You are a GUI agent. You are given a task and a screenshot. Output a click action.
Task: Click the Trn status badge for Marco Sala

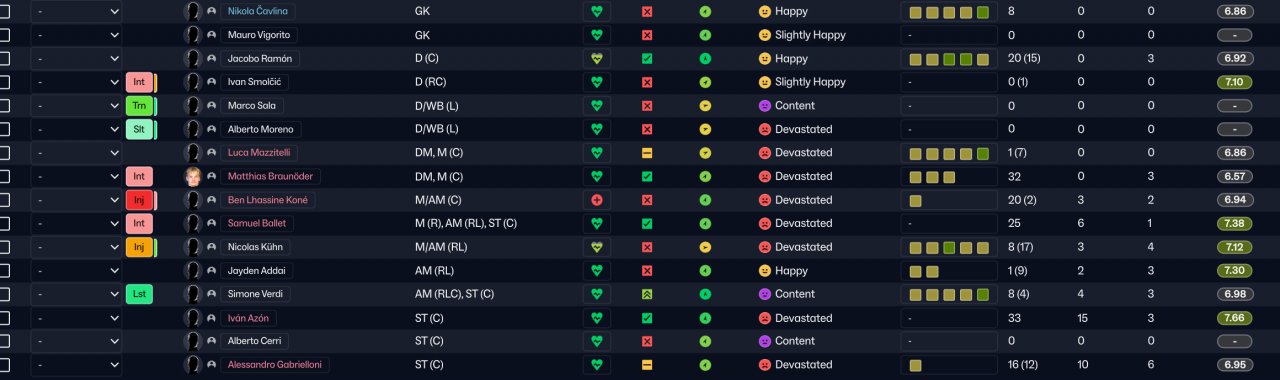[139, 106]
